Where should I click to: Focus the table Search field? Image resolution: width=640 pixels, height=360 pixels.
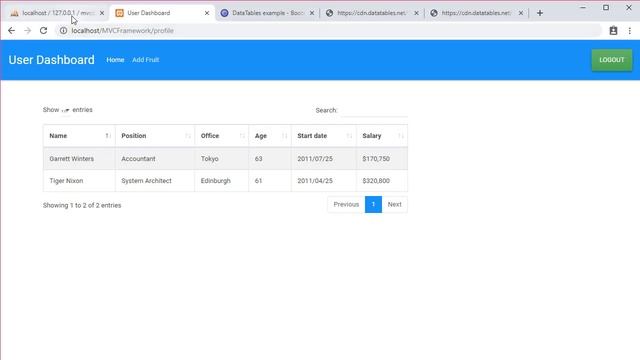374,110
